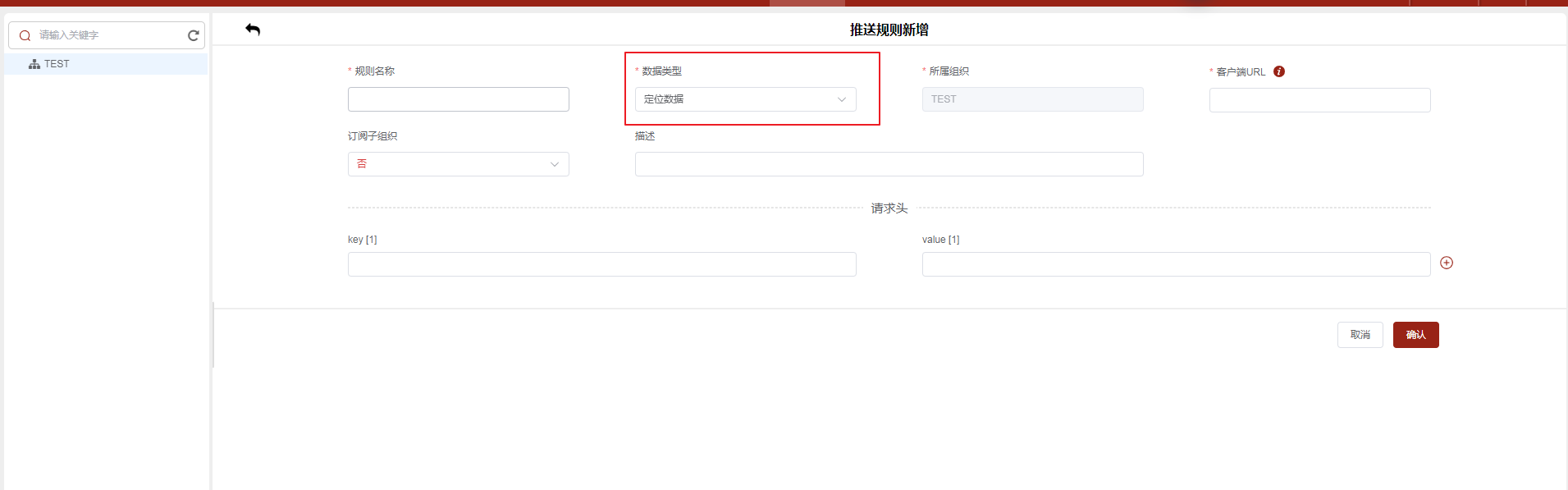Click the info icon beside 客户端URL
The width and height of the screenshot is (1568, 490).
[x=1278, y=71]
